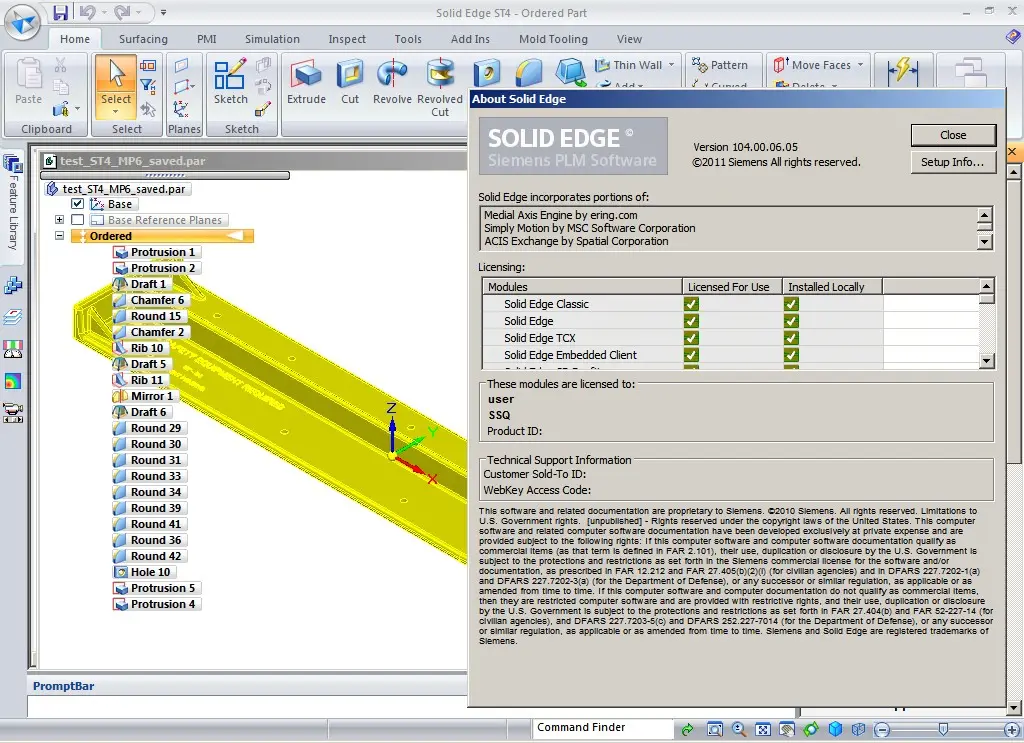Switch to the Inspect ribbon tab

(347, 39)
